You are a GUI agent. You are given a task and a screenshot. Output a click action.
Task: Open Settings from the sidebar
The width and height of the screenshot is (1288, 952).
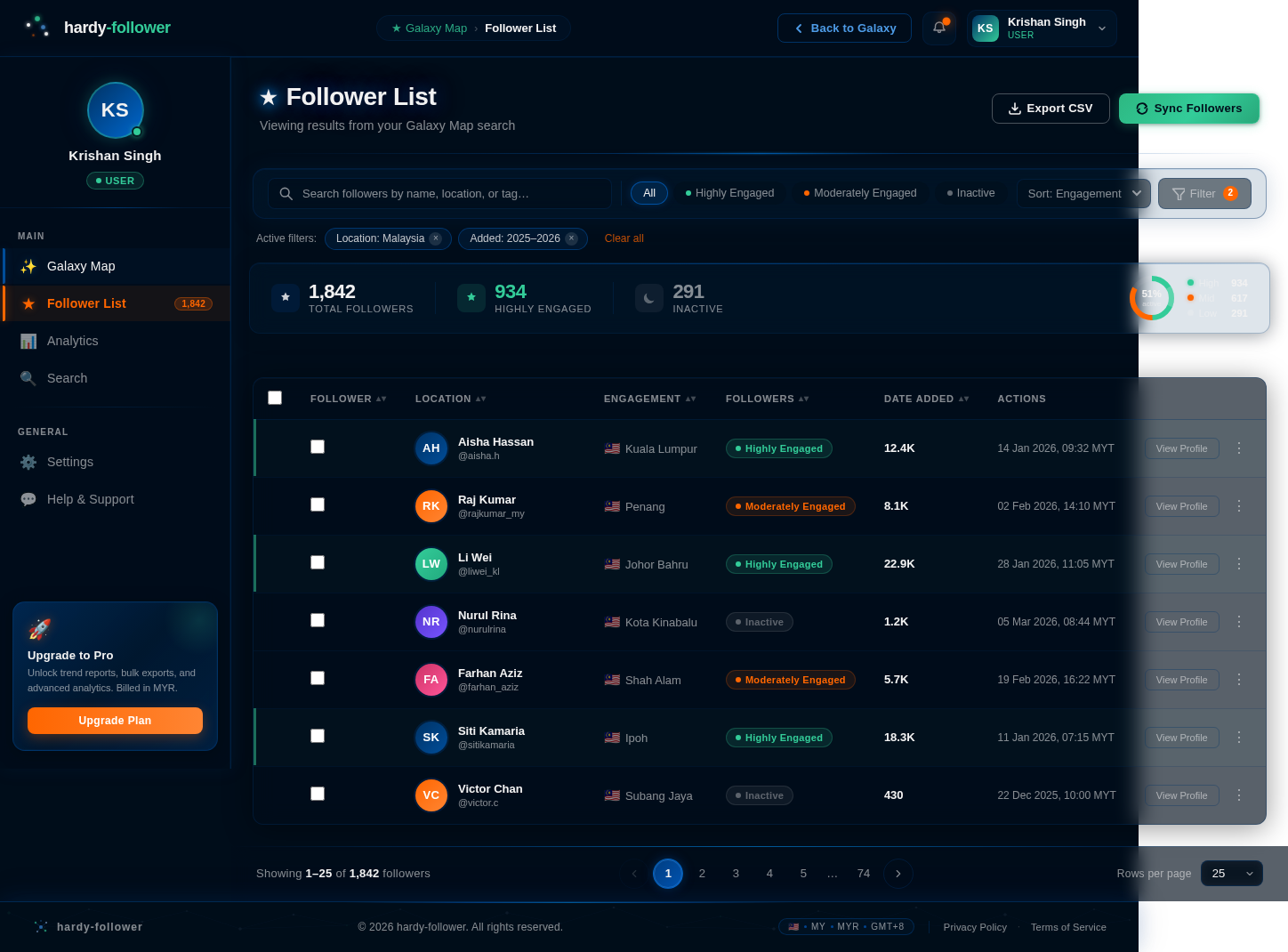point(69,462)
